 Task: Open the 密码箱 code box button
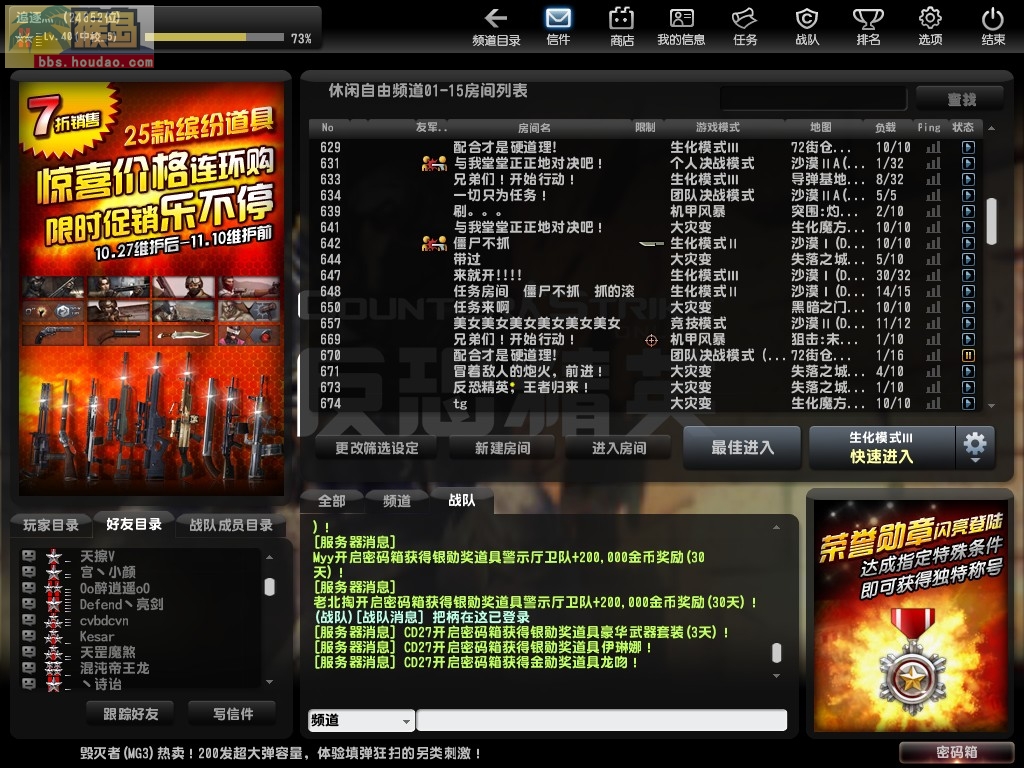956,752
